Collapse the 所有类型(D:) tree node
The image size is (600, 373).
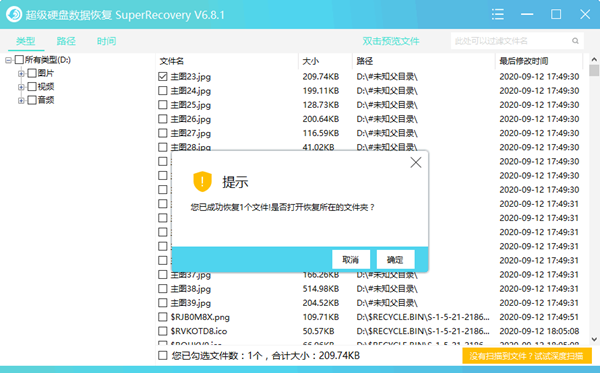pos(8,60)
